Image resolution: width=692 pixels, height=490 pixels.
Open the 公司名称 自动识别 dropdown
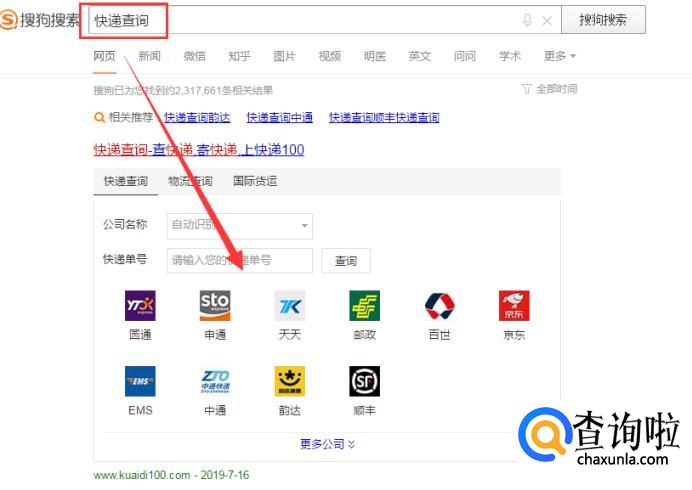[240, 226]
